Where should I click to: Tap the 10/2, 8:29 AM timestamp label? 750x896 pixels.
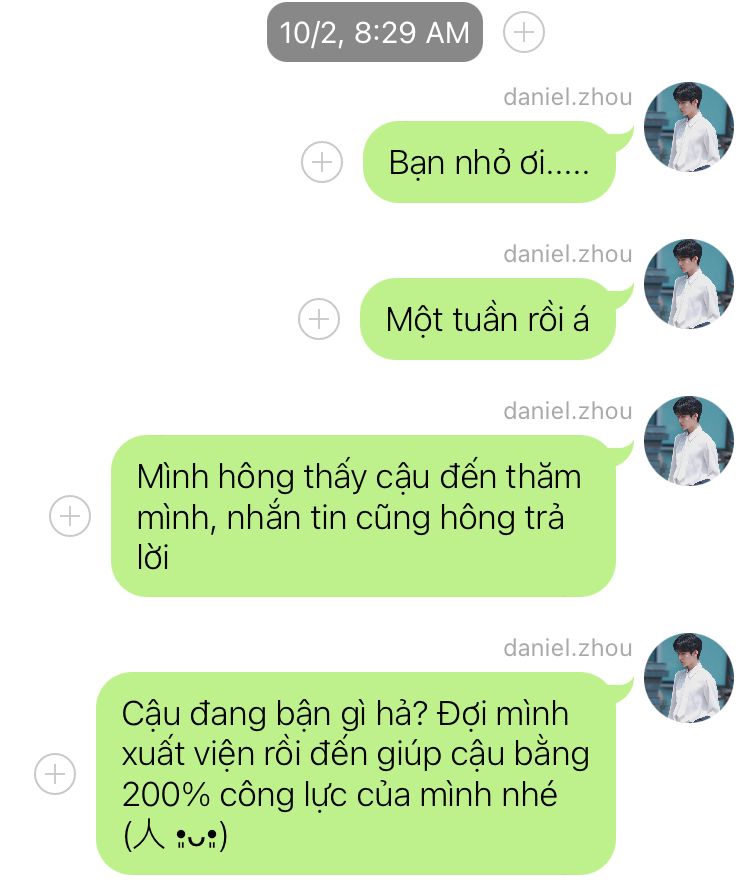point(375,32)
